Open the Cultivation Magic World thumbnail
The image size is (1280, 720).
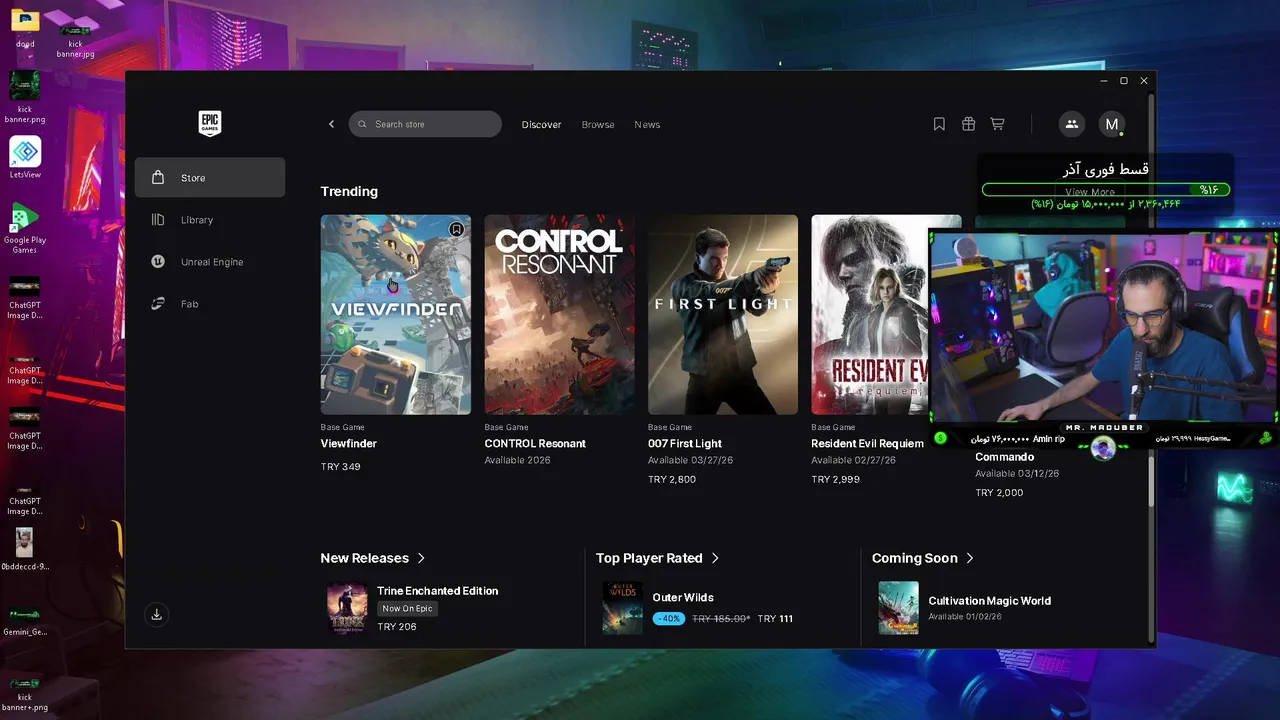898,608
